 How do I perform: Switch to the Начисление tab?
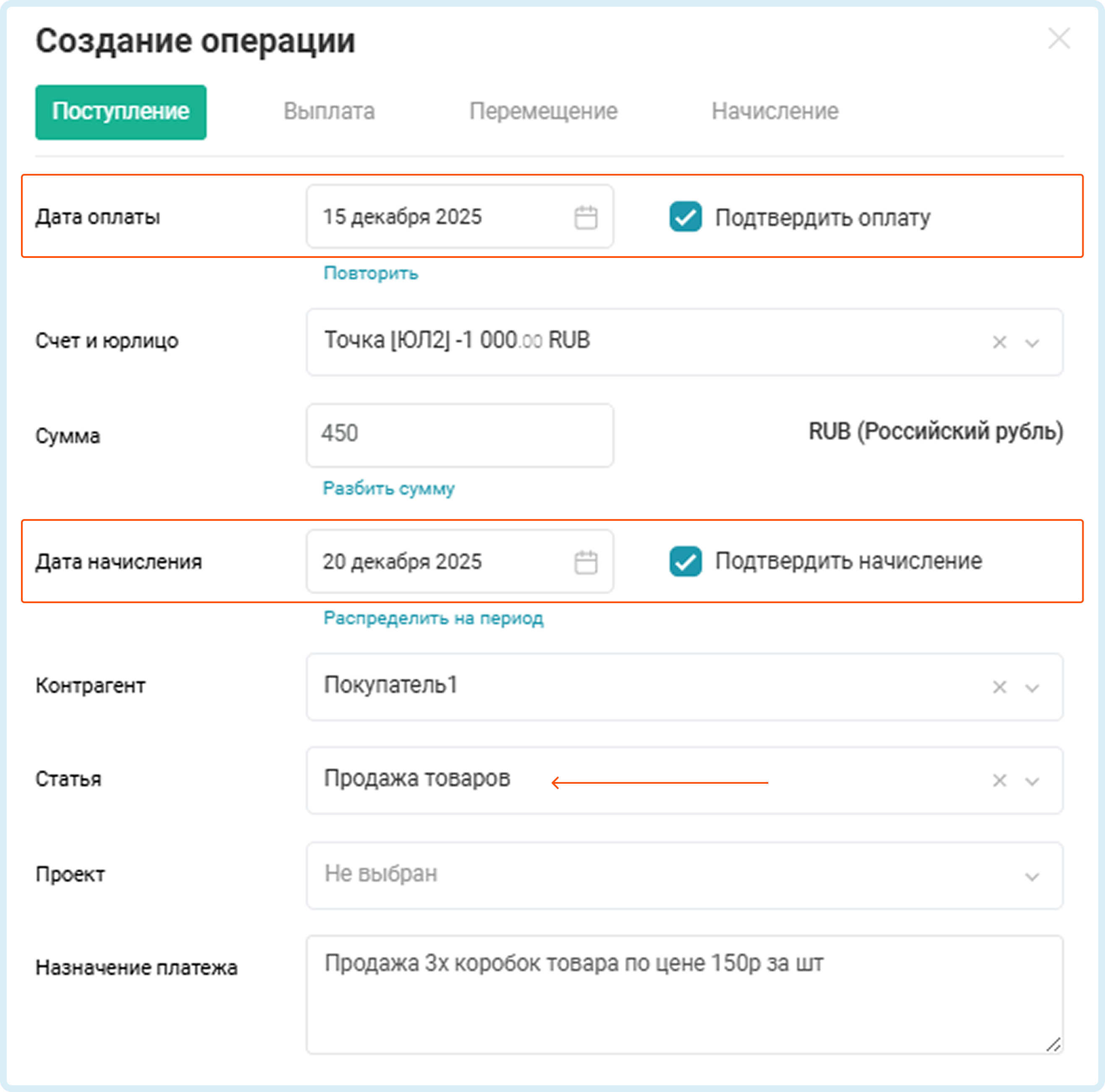(775, 111)
